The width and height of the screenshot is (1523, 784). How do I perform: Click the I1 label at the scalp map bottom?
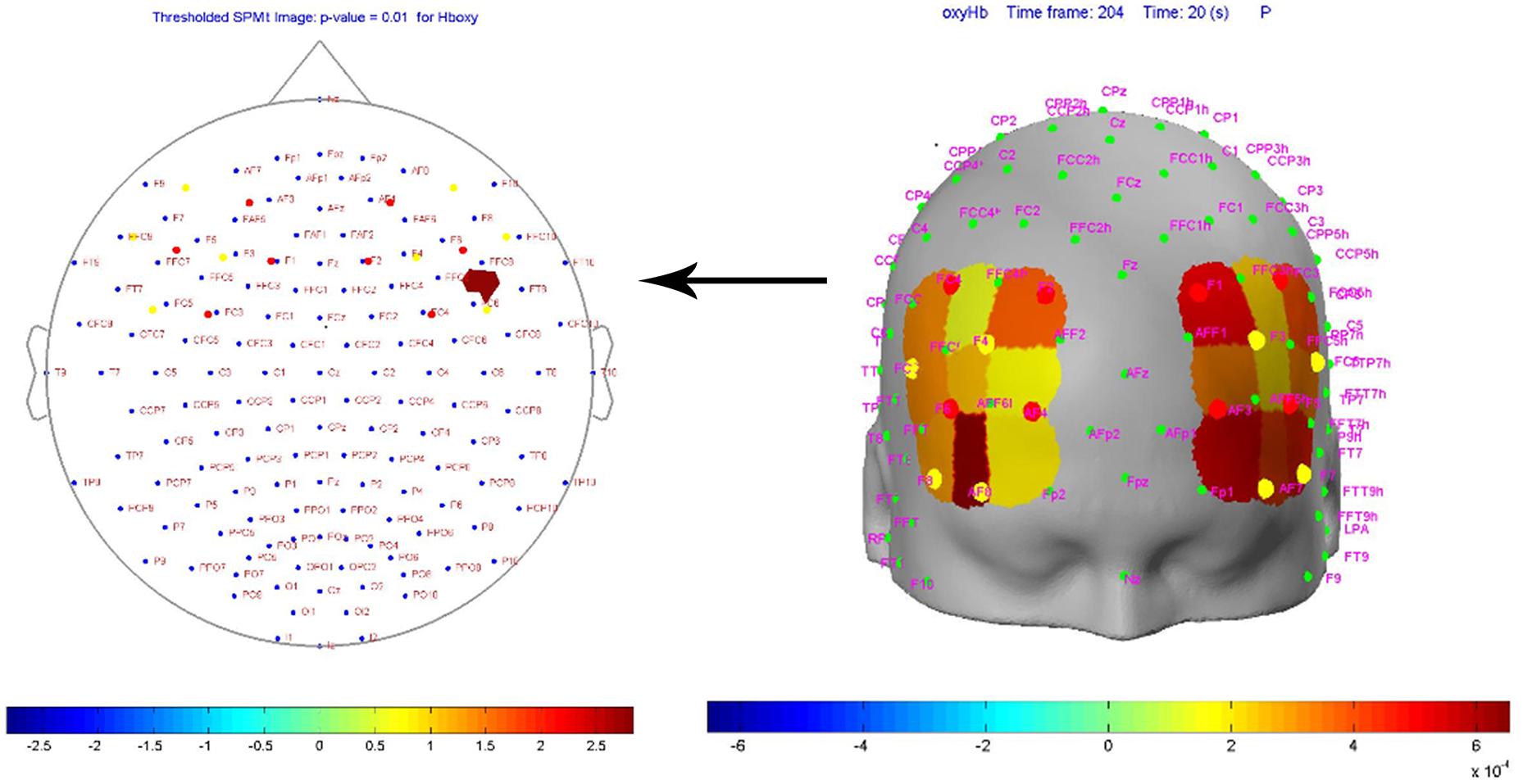[288, 637]
